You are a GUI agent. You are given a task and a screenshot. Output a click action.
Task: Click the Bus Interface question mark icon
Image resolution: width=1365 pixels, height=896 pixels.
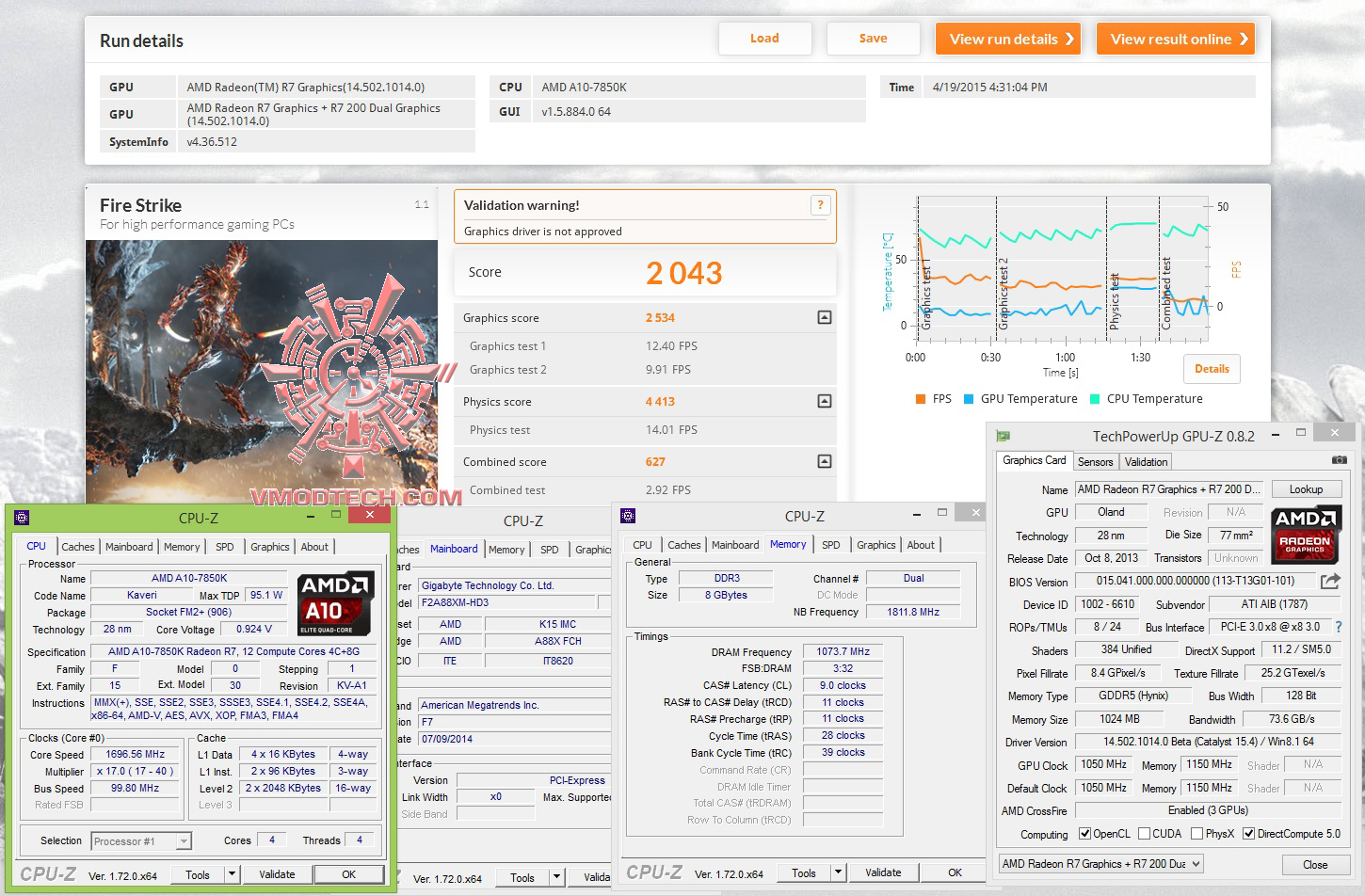click(x=1339, y=627)
